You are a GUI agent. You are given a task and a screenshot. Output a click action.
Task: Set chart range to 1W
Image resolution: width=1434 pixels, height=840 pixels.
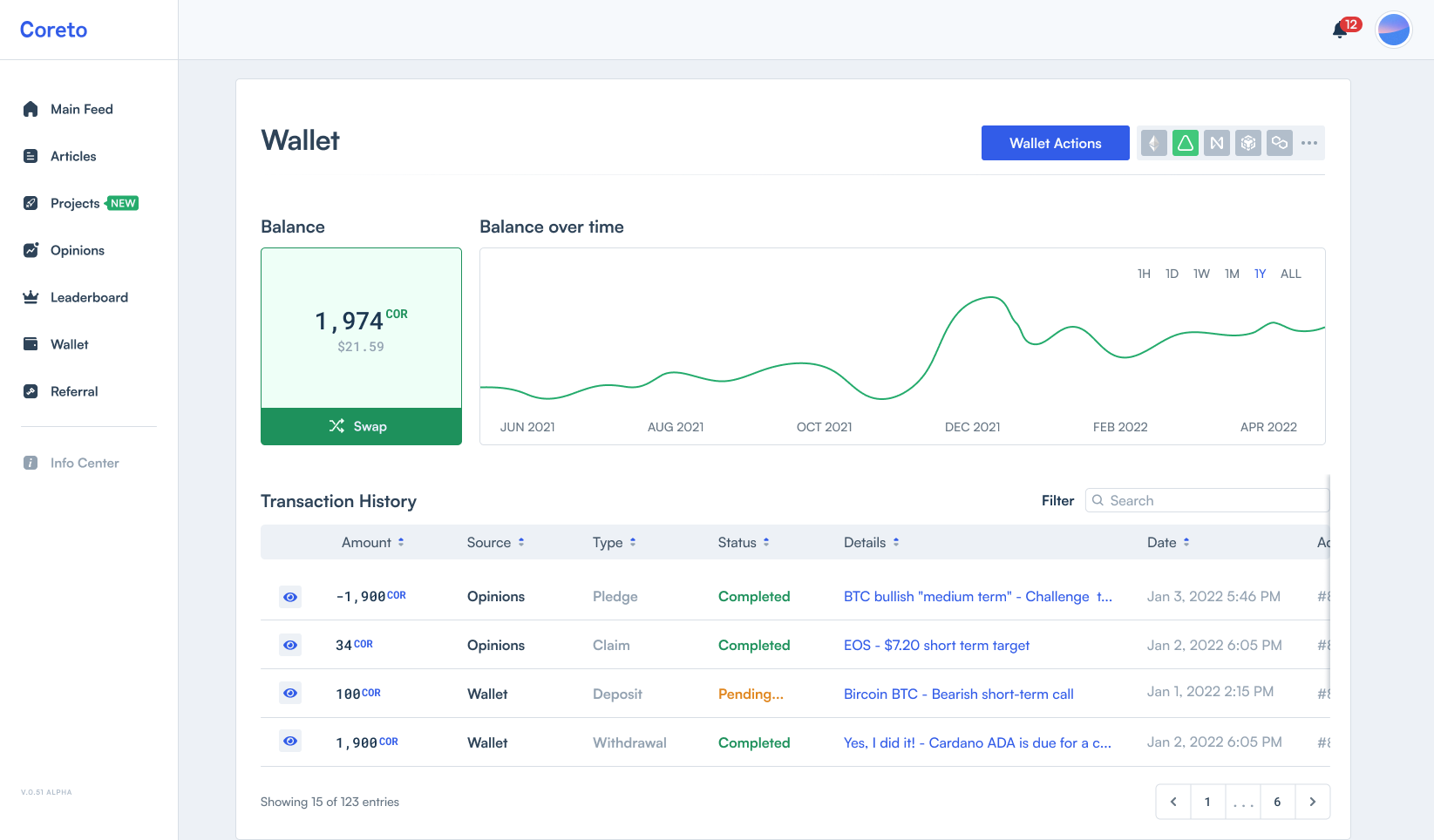[x=1201, y=274]
